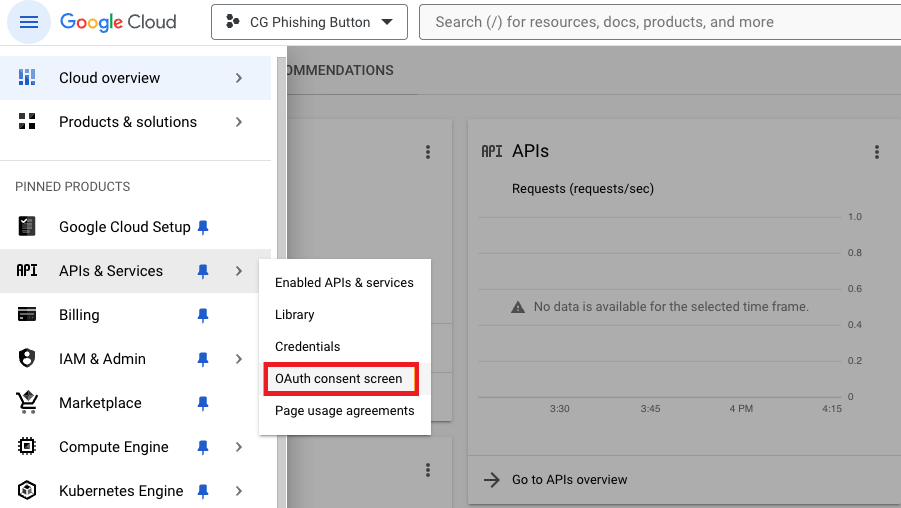Image resolution: width=901 pixels, height=508 pixels.
Task: Open the CG Phishing Button project picker
Action: pos(309,22)
